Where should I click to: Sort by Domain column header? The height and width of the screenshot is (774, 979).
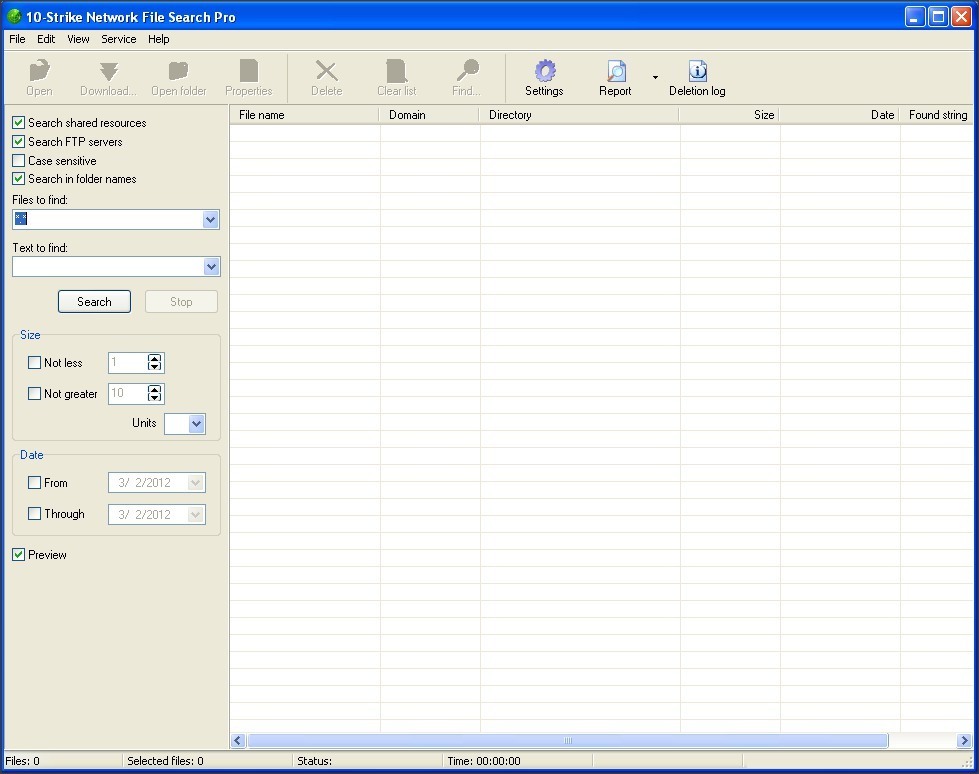click(430, 115)
